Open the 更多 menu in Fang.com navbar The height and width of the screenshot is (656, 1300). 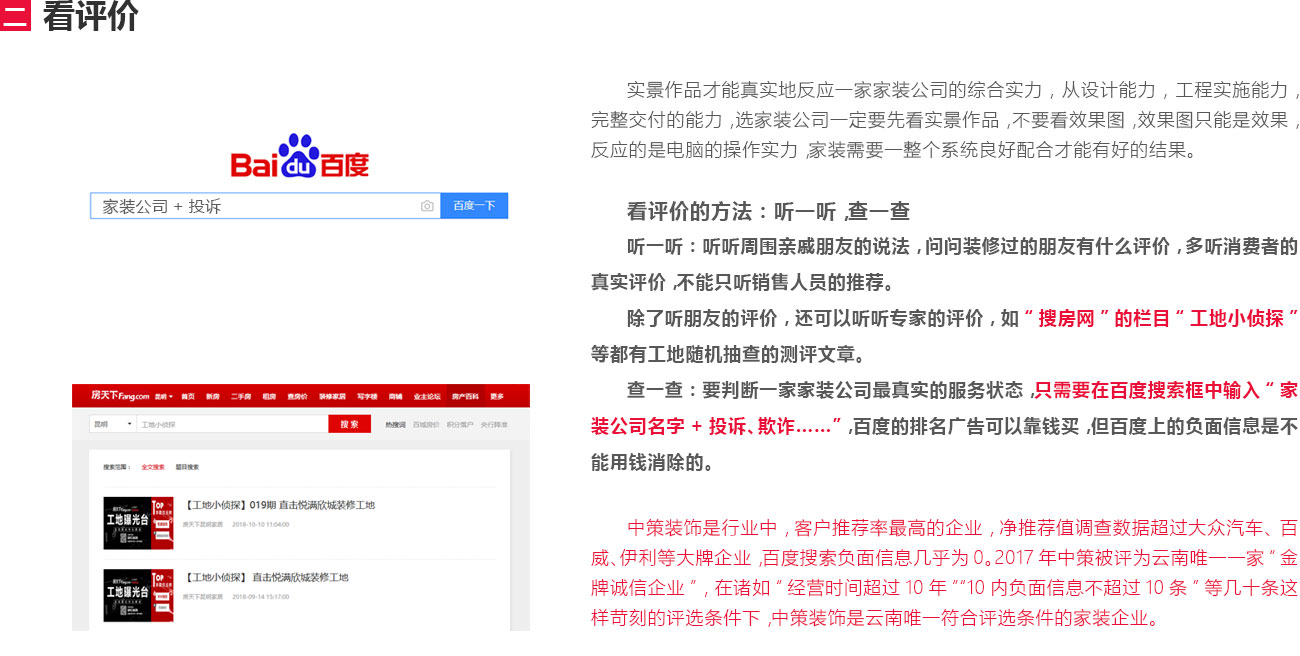(x=497, y=397)
